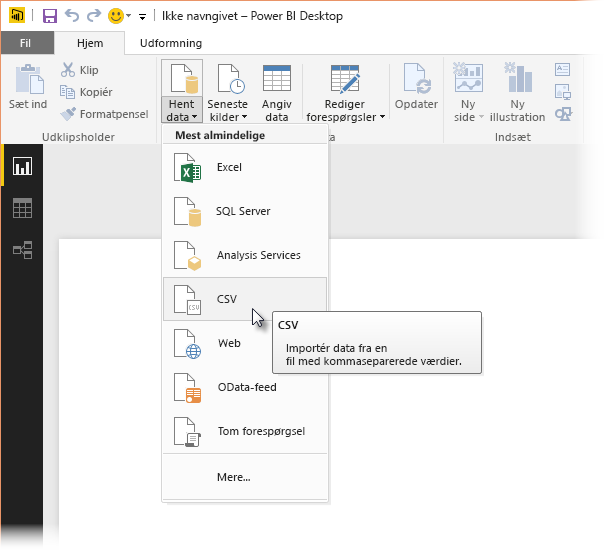Select the Formatpensel tool
605x551 pixels.
click(x=104, y=114)
